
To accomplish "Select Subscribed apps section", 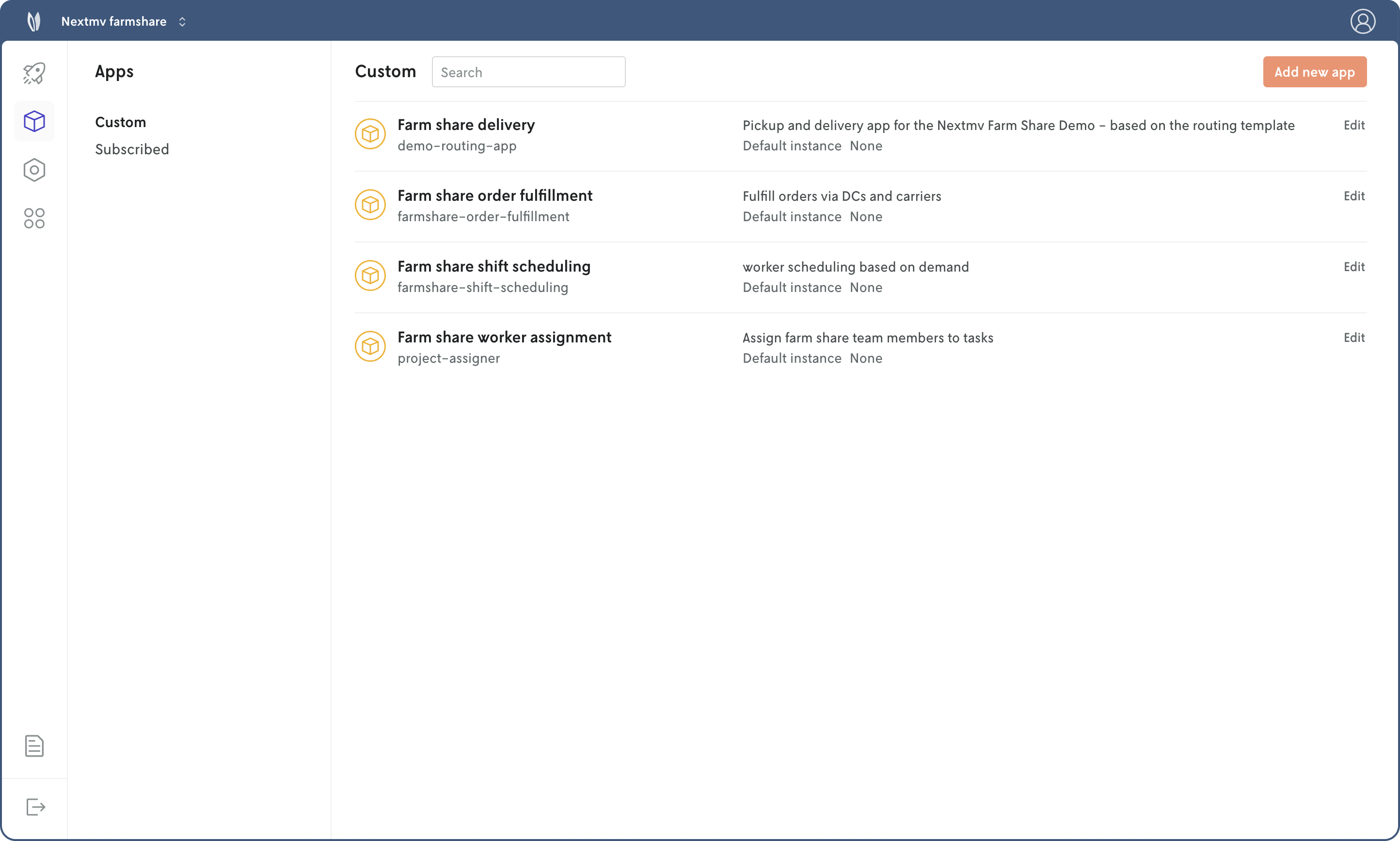I will click(x=132, y=148).
